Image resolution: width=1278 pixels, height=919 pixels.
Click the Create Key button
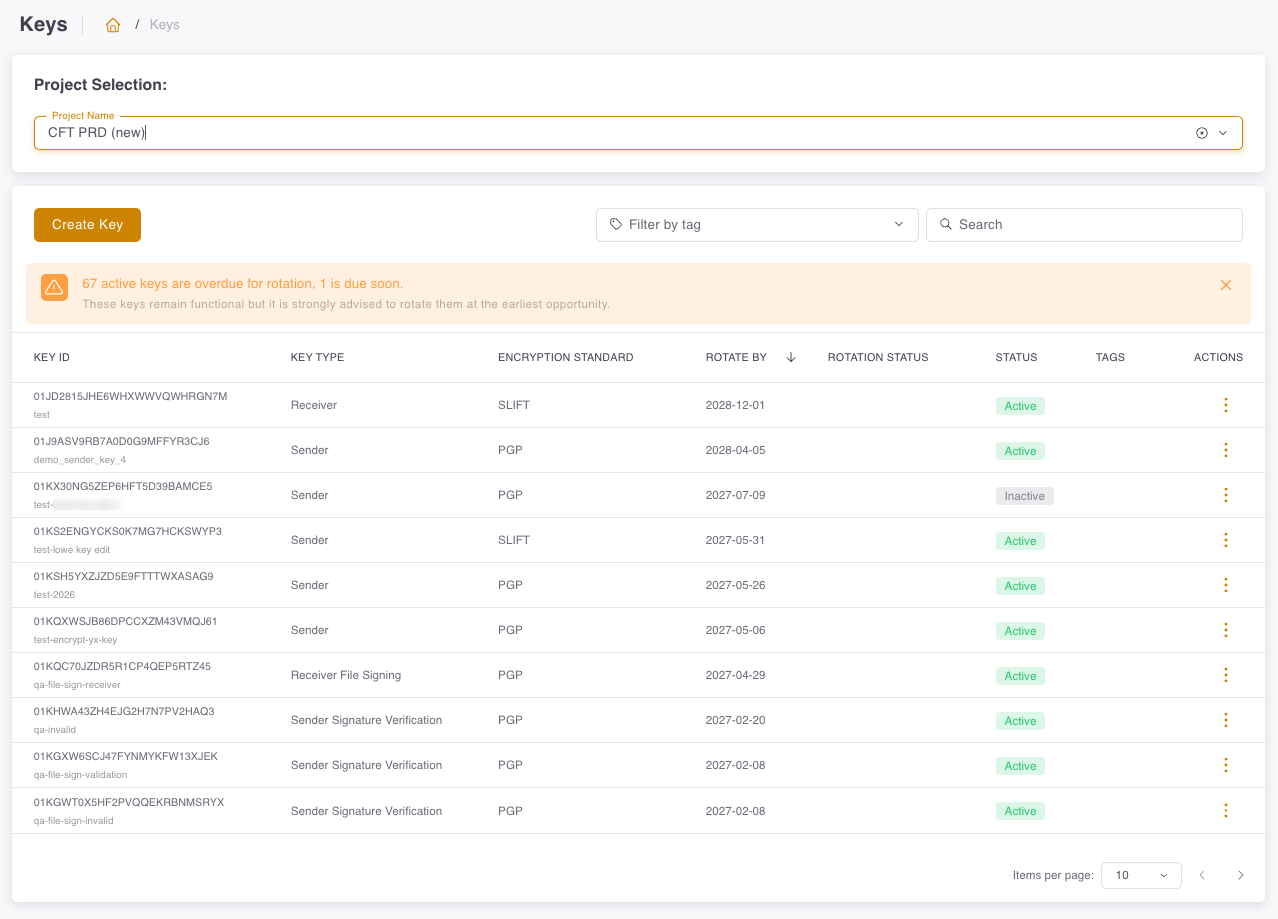(87, 225)
